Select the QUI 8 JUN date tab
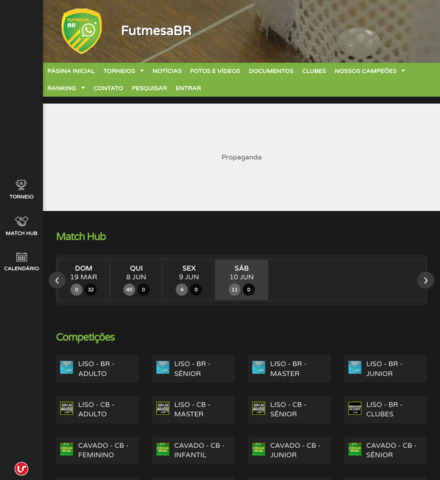 [x=136, y=280]
